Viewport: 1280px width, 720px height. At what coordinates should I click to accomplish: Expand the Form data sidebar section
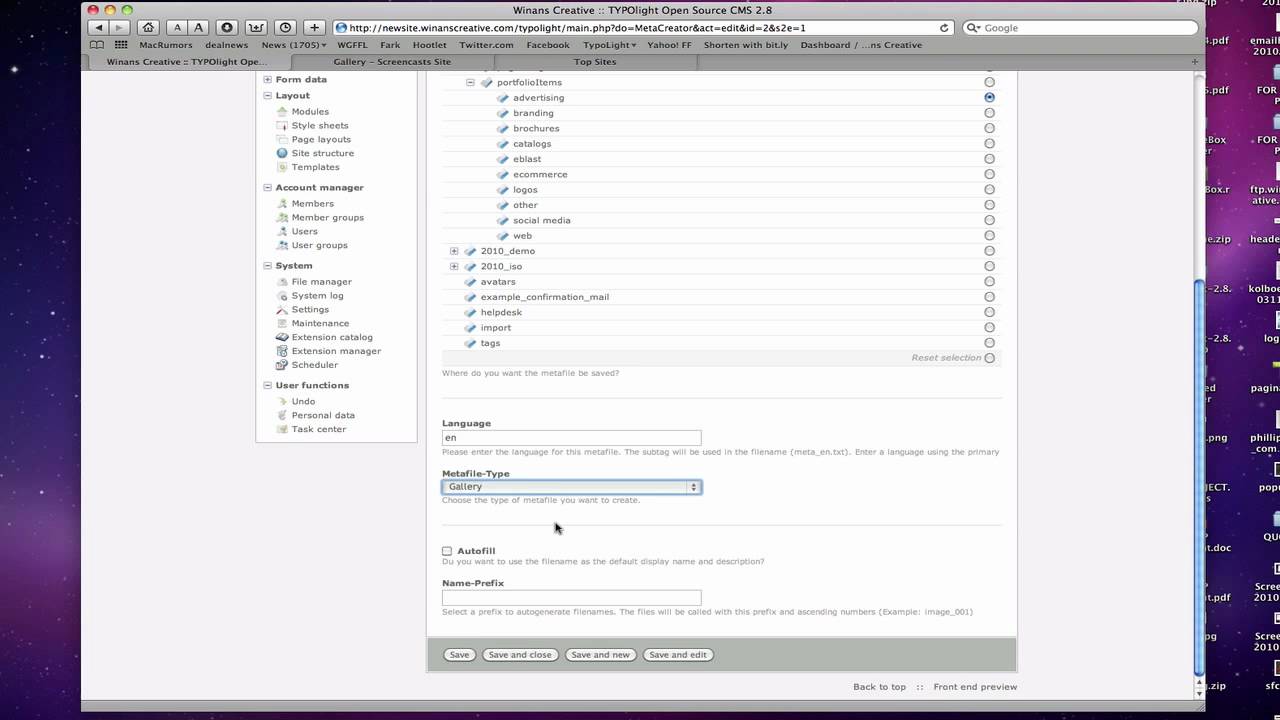(x=267, y=79)
